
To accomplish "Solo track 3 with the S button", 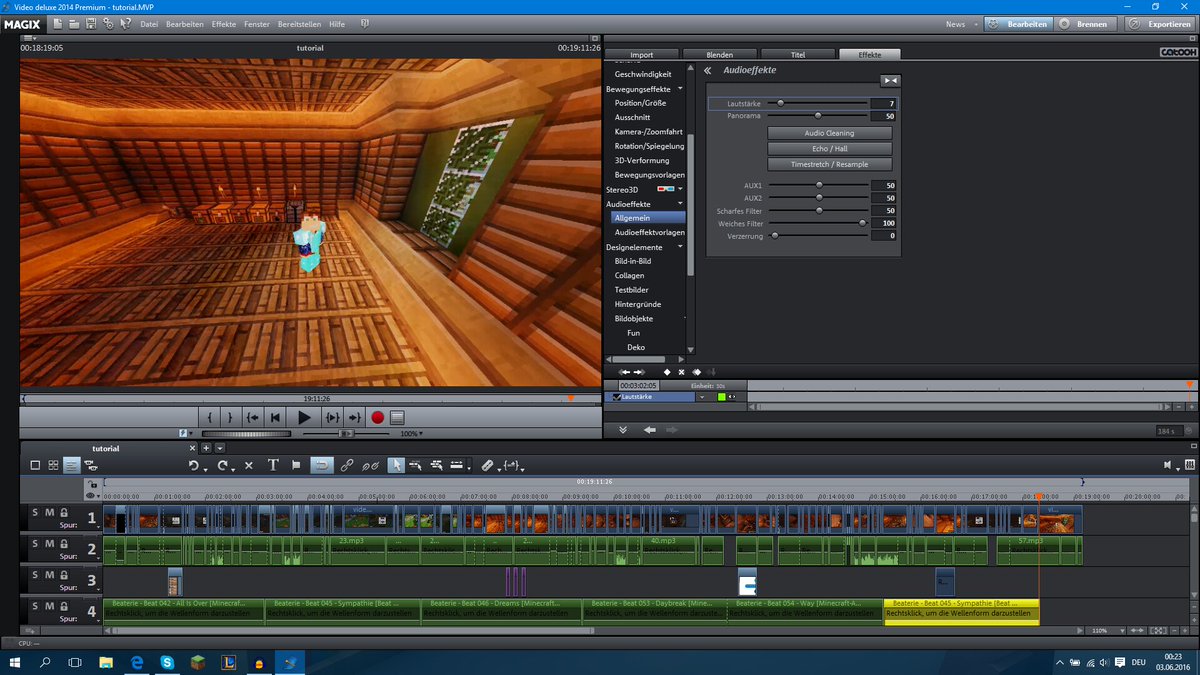I will pos(35,574).
